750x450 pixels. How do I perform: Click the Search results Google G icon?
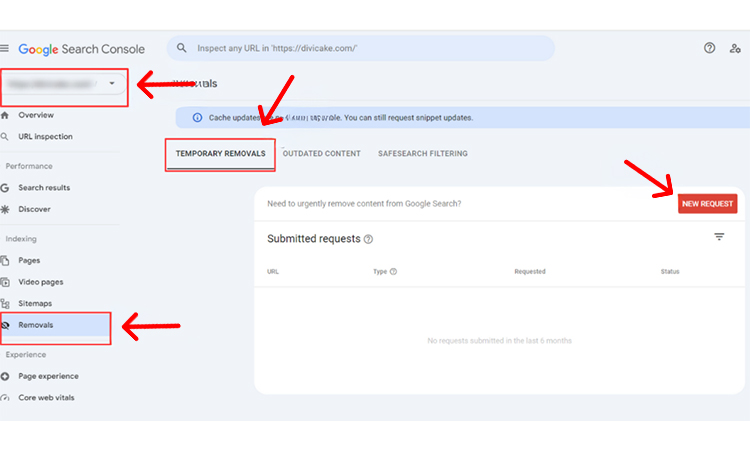(x=5, y=188)
